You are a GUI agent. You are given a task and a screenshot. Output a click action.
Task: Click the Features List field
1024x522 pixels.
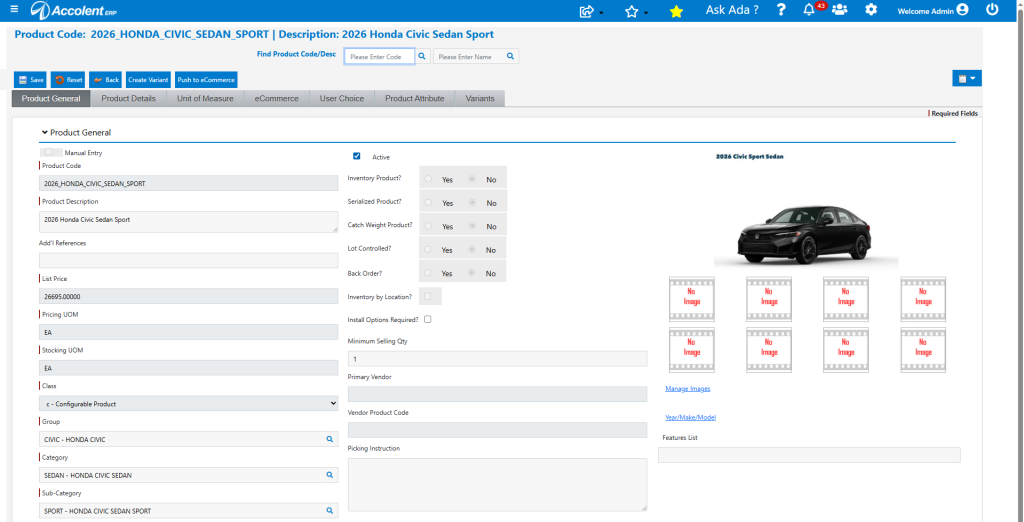[x=809, y=455]
